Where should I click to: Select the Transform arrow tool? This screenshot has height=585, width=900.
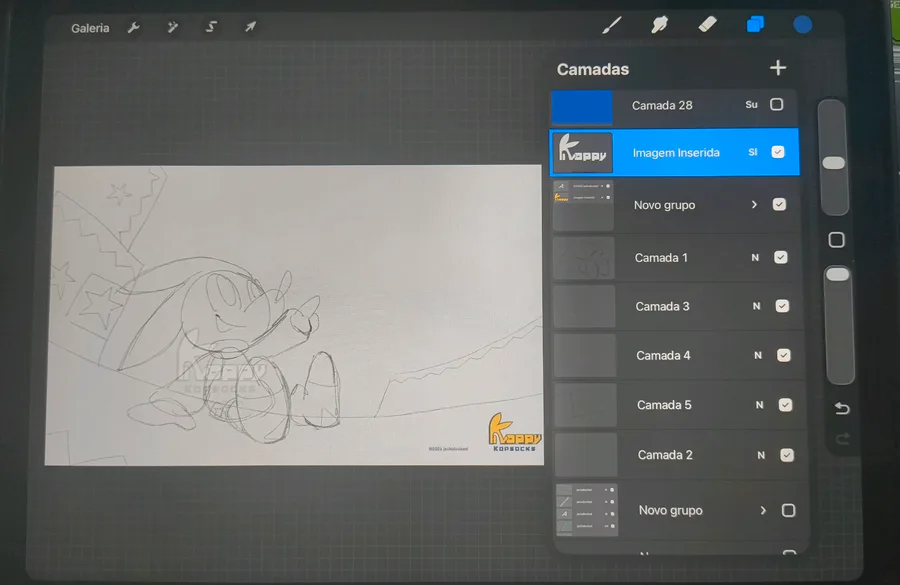(250, 26)
